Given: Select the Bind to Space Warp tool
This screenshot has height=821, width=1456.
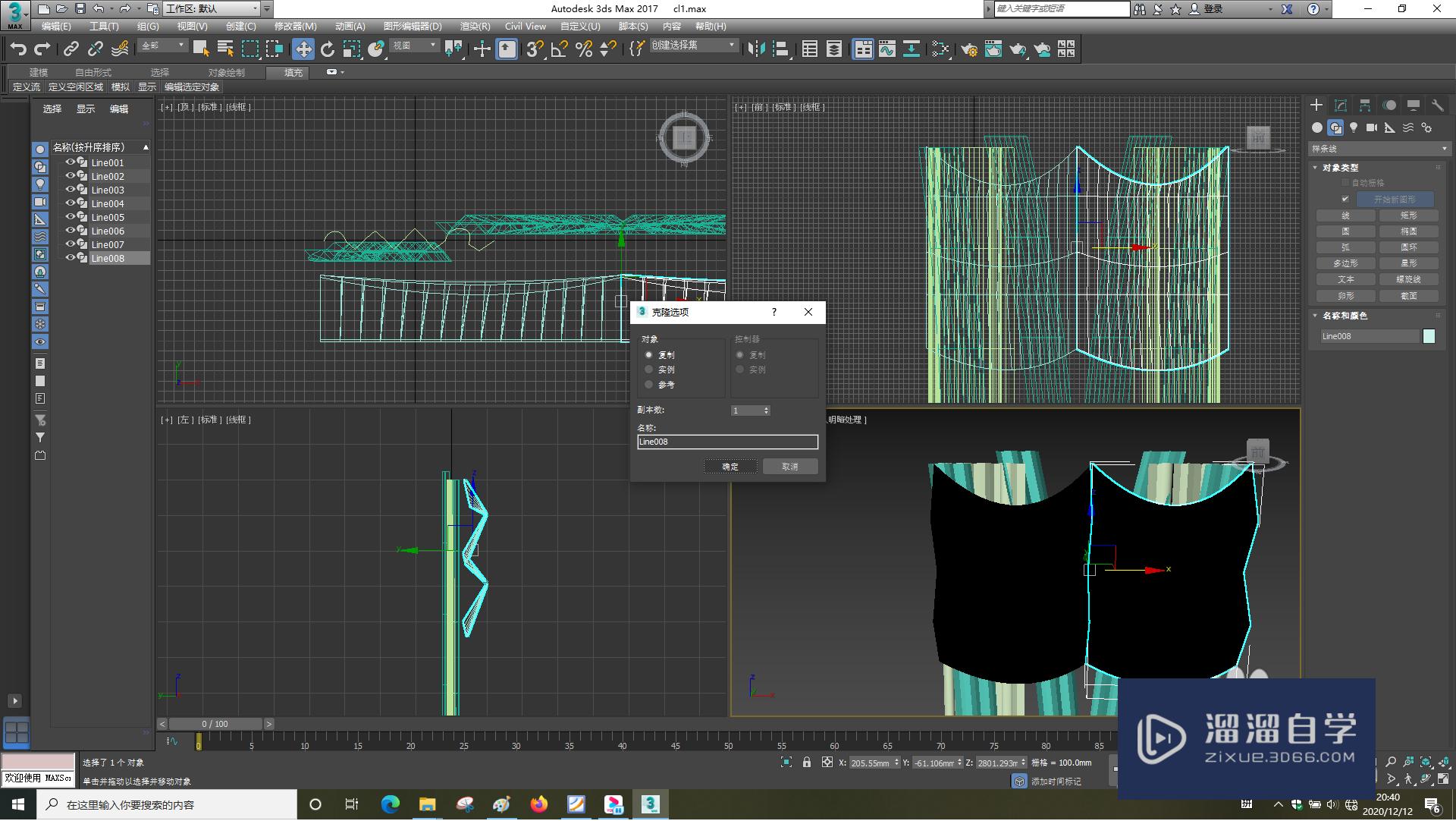Looking at the screenshot, I should 120,49.
